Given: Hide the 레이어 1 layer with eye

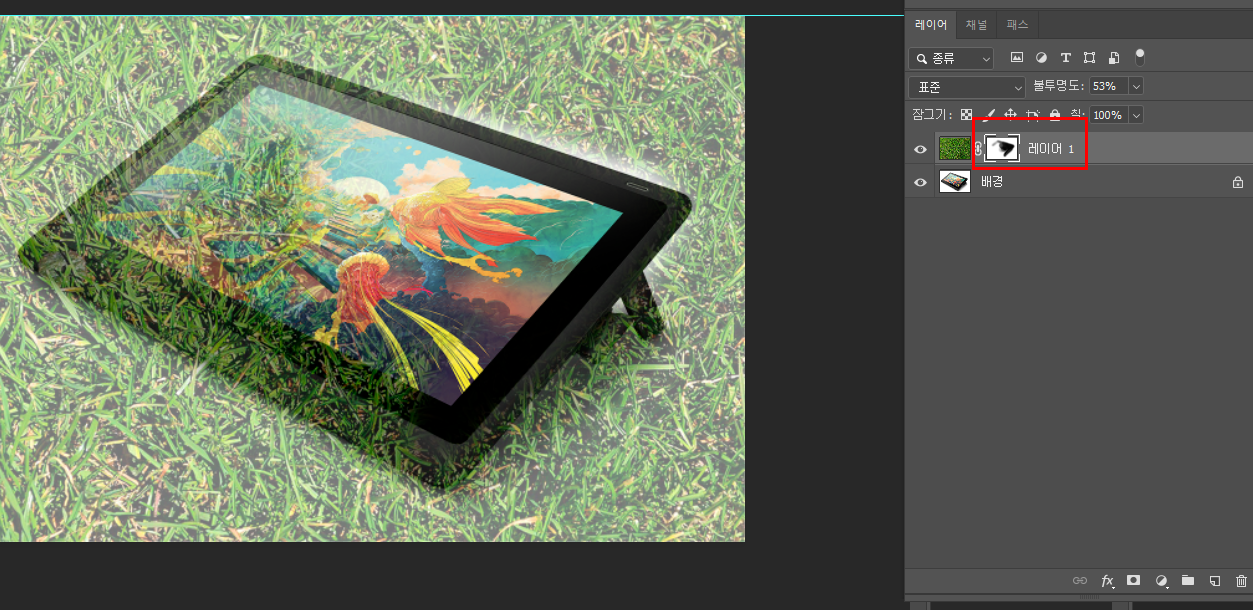Looking at the screenshot, I should (920, 149).
